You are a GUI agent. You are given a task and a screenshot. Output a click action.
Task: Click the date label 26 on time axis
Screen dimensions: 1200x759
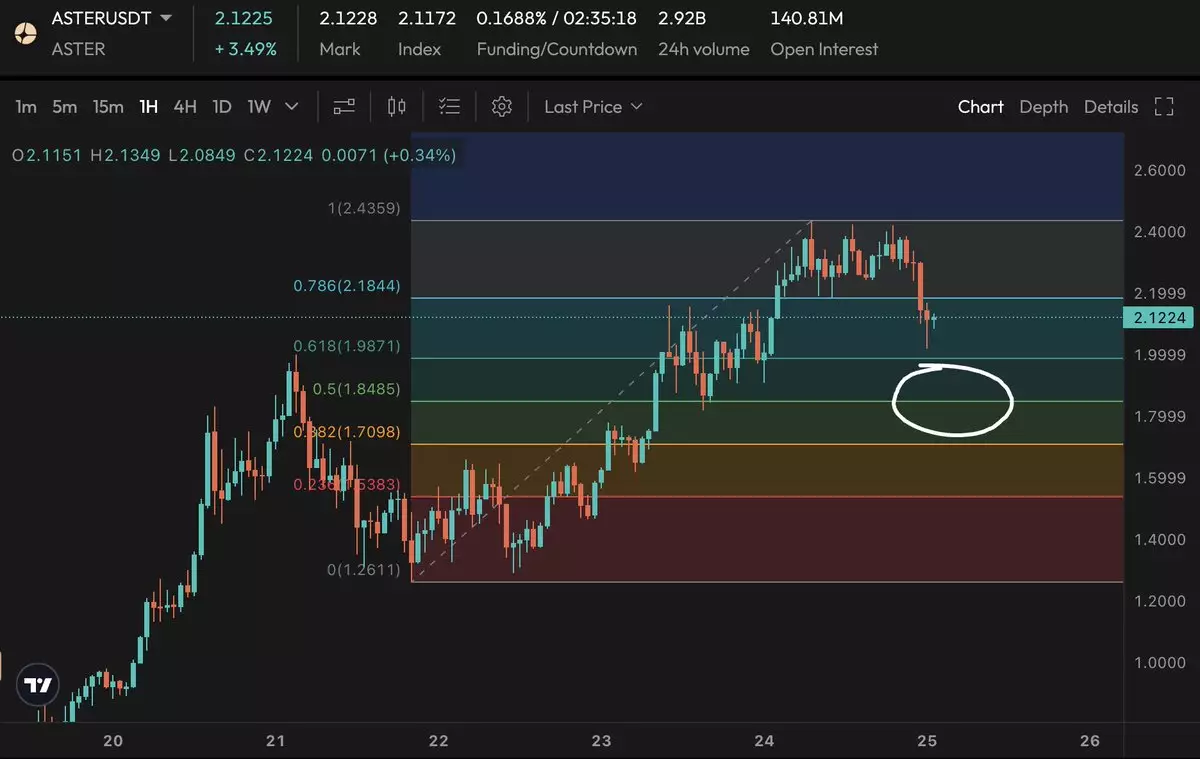click(1090, 741)
